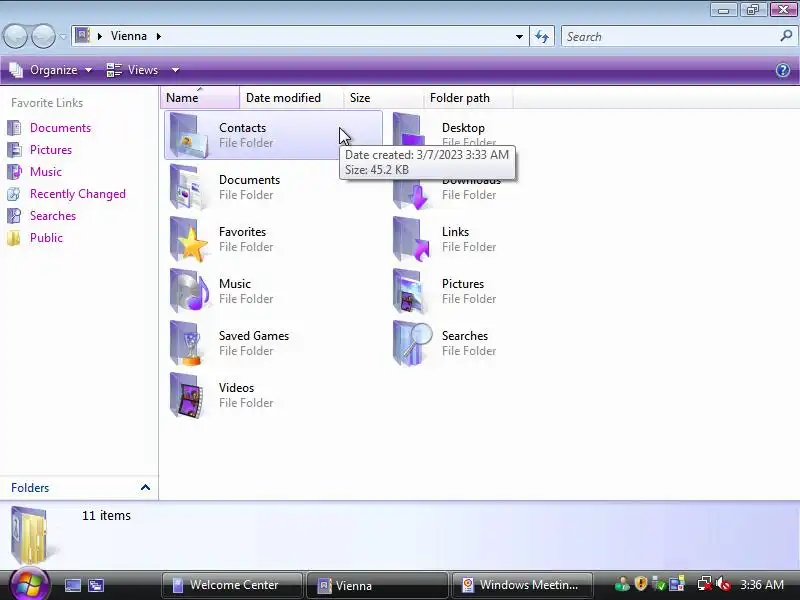This screenshot has width=800, height=600.
Task: Switch to Vienna taskbar button
Action: pyautogui.click(x=377, y=585)
